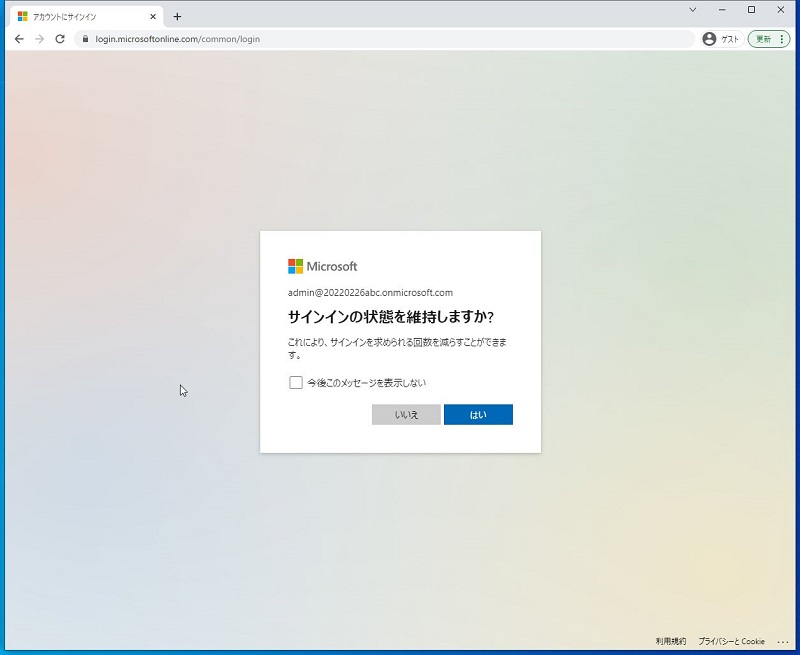Select the アカウントにサインイン browser tab

coord(87,17)
